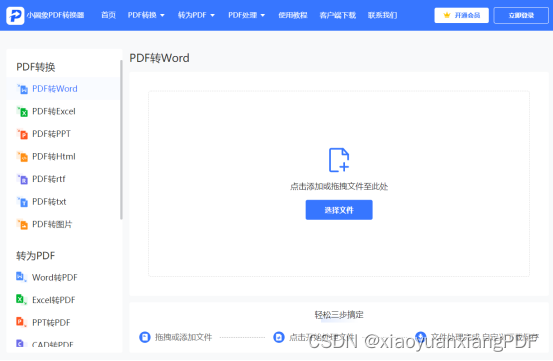The height and width of the screenshot is (361, 553).
Task: Click the PDF转Word file icon in sidebar
Action: [23, 89]
